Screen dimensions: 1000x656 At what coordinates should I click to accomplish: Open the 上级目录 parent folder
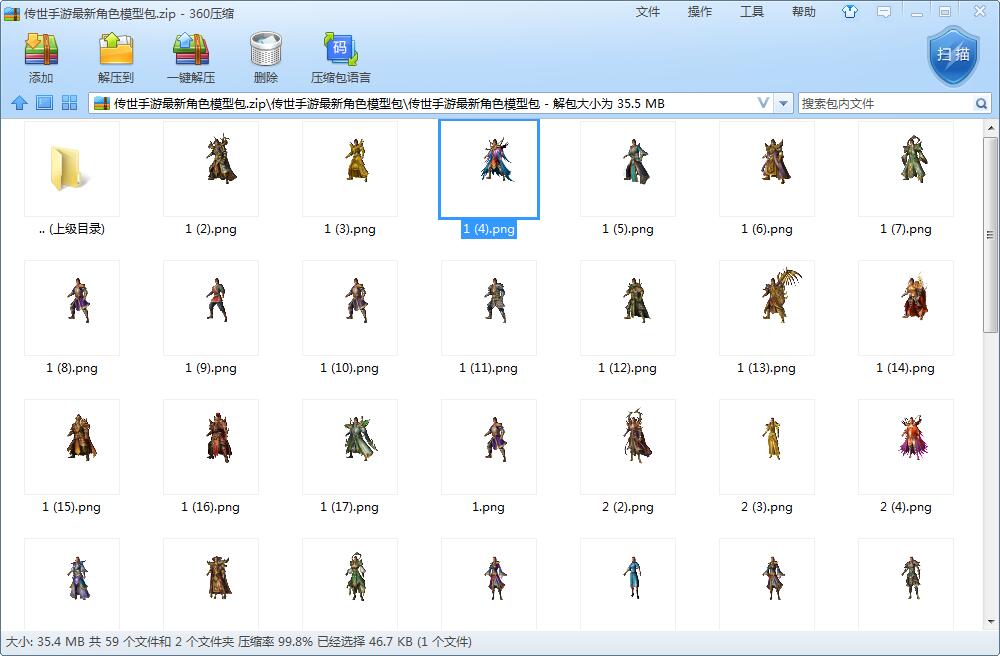(x=71, y=170)
